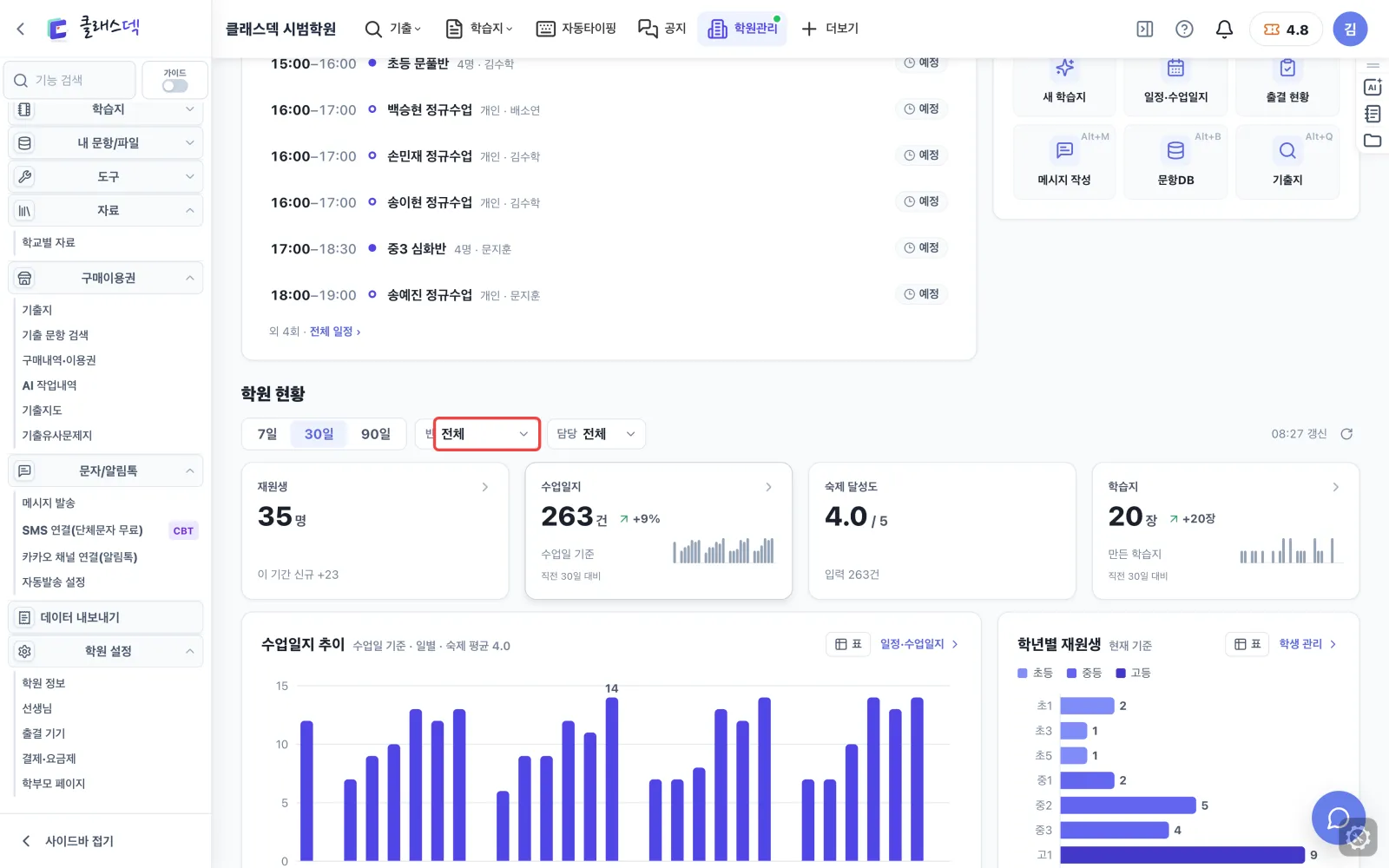1389x868 pixels.
Task: Switch 학년별 재원생 to 표 view
Action: (1247, 644)
